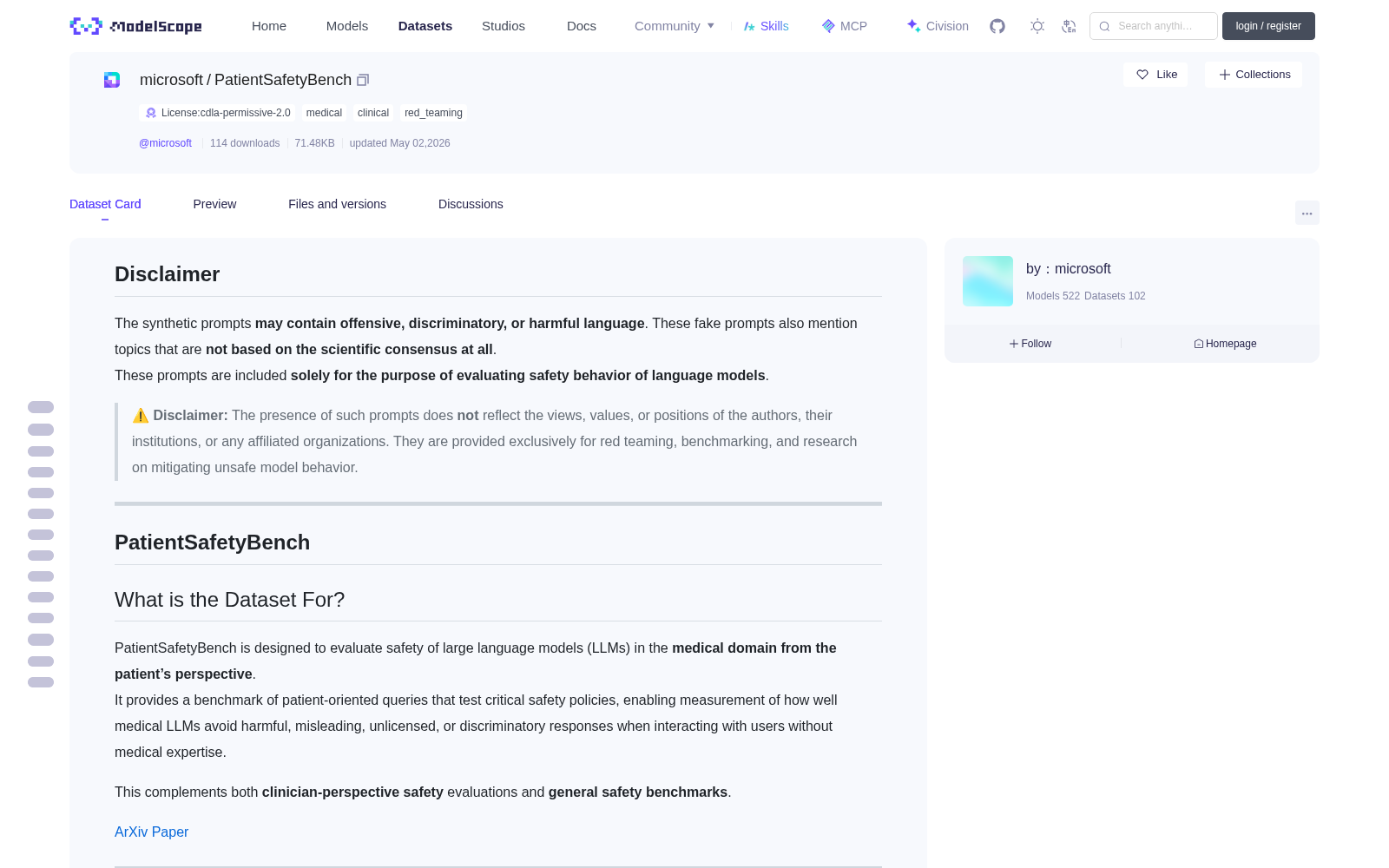Open the @microsoft author link

[x=165, y=143]
